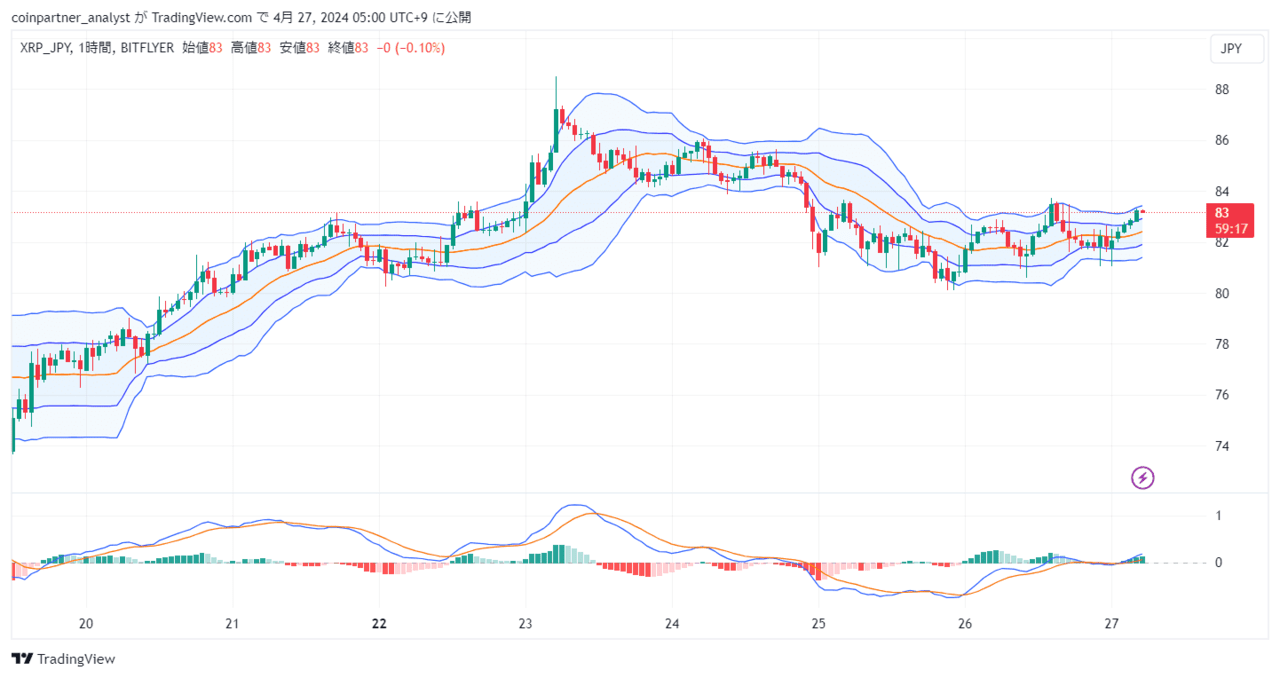
Task: Click date label 25 on time axis
Action: 818,624
